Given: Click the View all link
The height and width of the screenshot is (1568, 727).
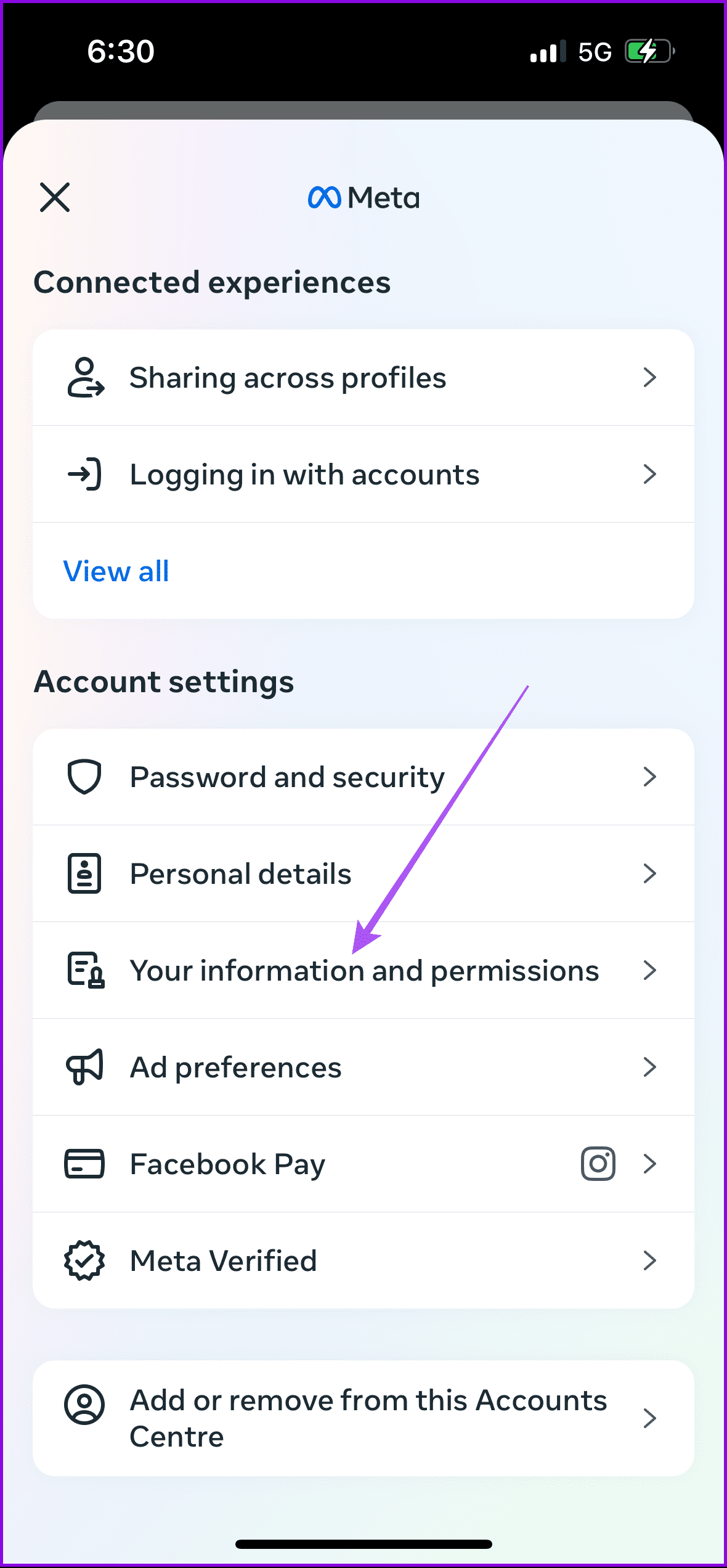Looking at the screenshot, I should 116,571.
